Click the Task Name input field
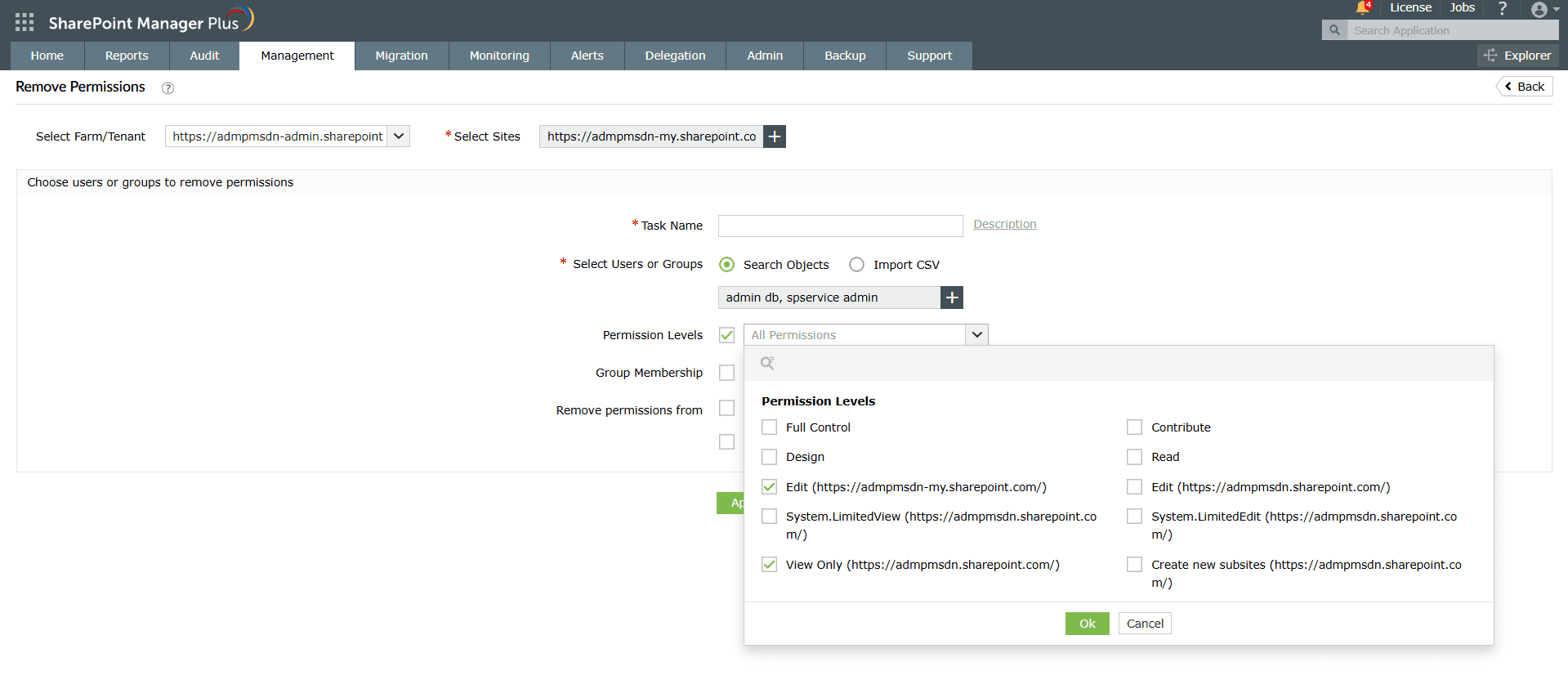Screen dimensions: 1568x689 [x=840, y=226]
